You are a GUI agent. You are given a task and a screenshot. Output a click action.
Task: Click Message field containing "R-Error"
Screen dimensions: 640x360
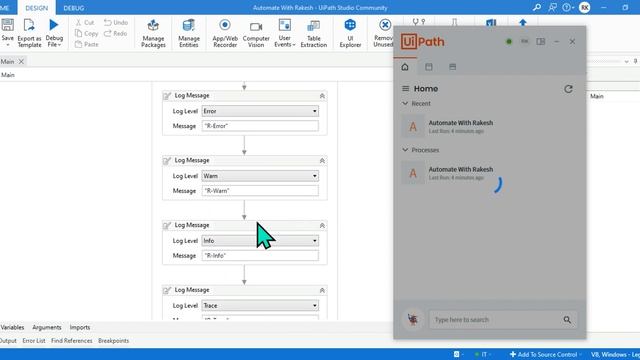tap(260, 126)
